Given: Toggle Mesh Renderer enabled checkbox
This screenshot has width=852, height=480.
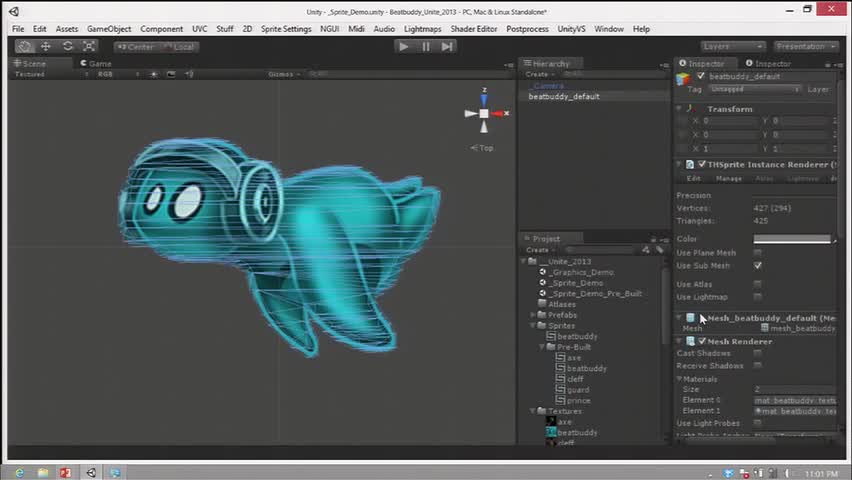Looking at the screenshot, I should [701, 341].
